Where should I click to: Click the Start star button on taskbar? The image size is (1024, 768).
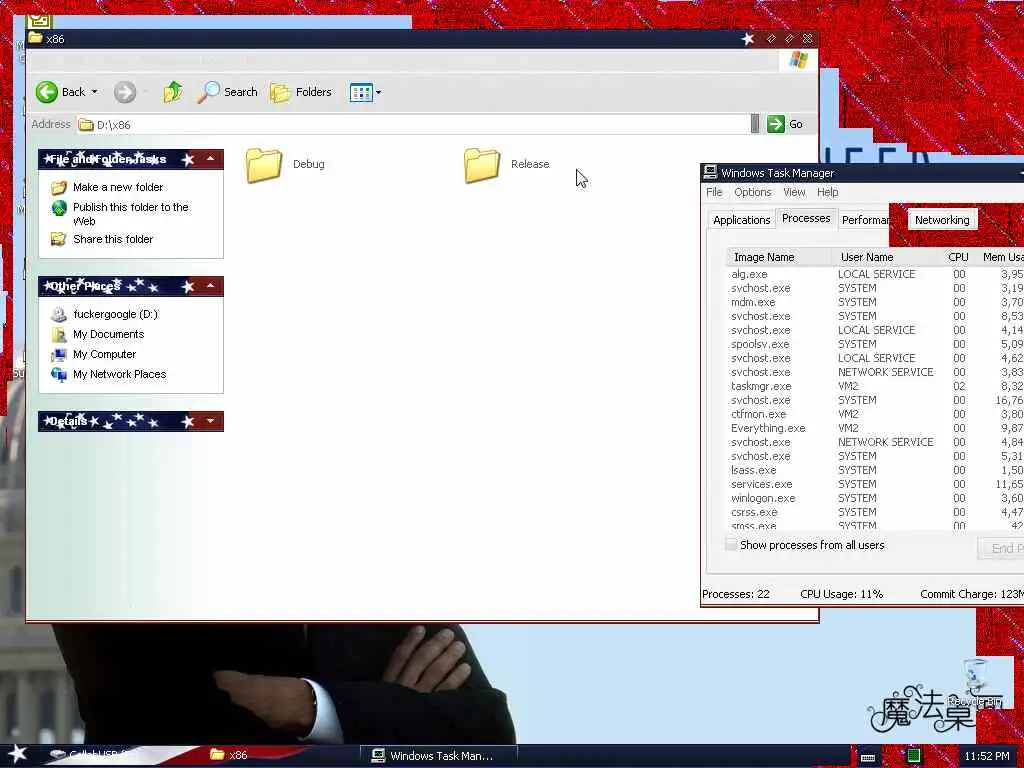18,754
